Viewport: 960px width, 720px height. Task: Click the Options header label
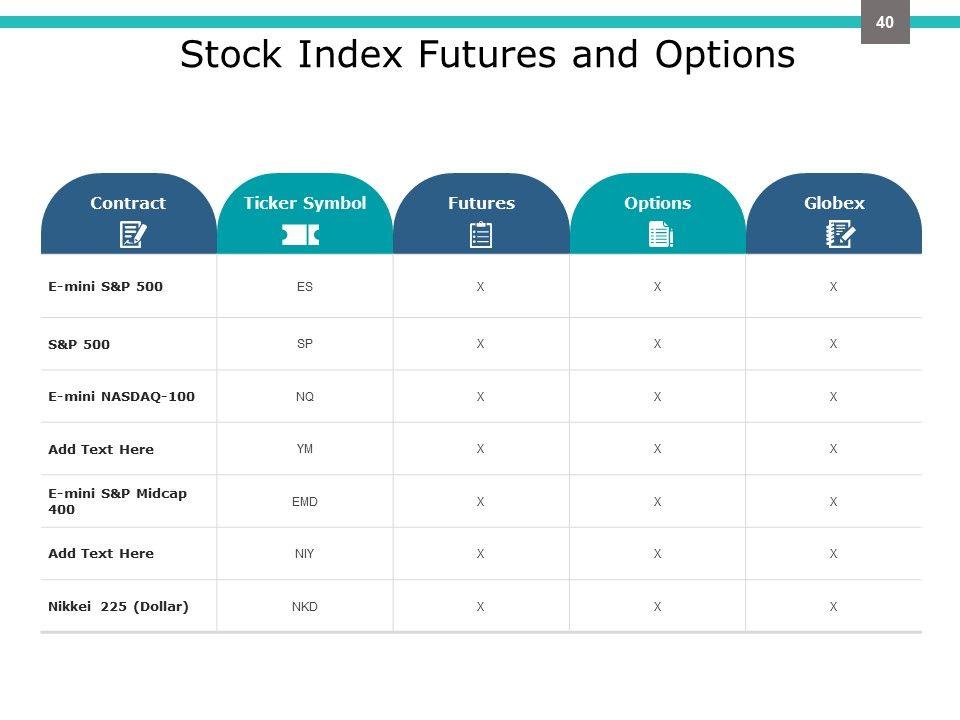click(657, 203)
